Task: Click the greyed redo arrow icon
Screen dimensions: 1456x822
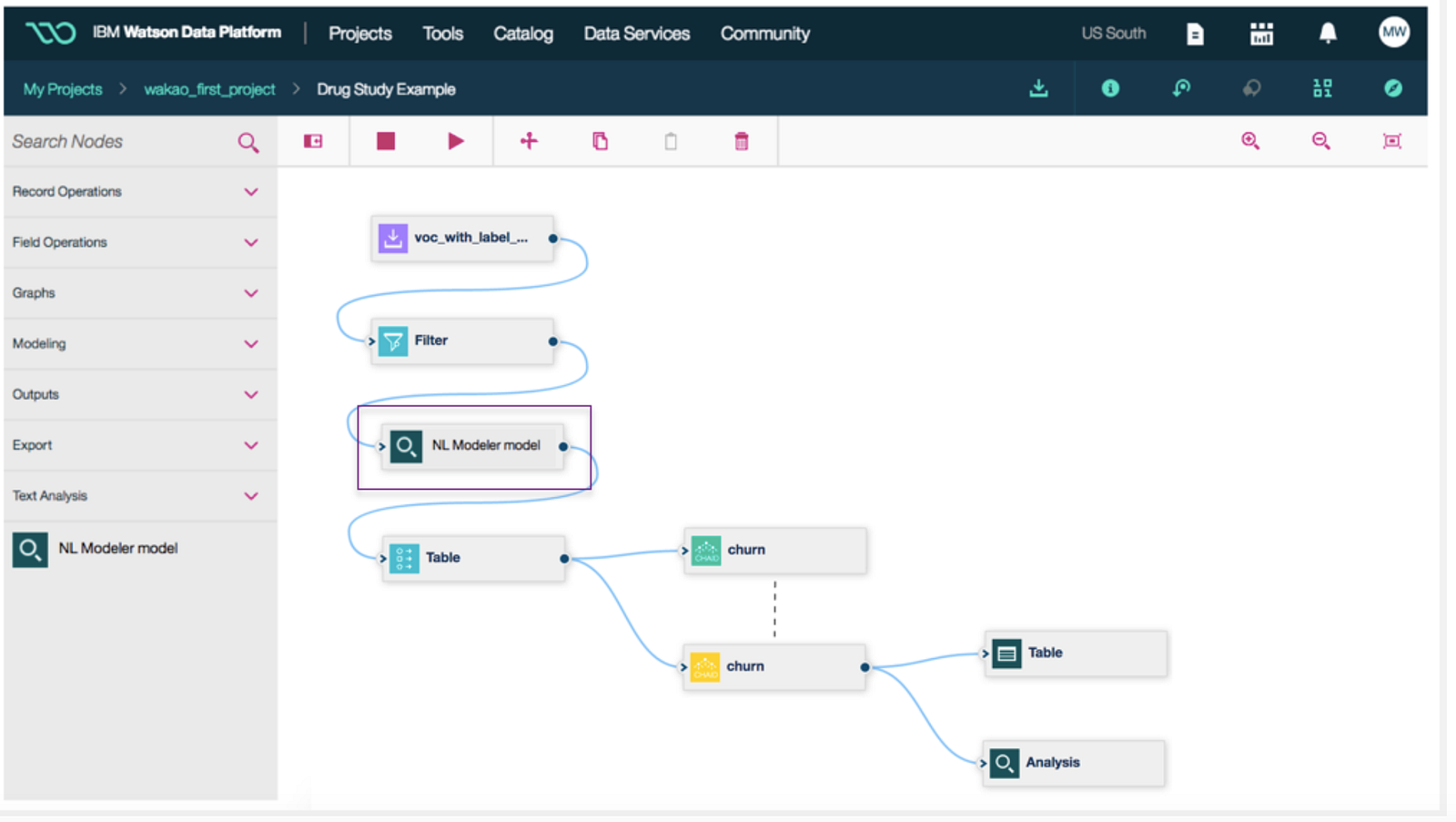Action: pos(1252,88)
